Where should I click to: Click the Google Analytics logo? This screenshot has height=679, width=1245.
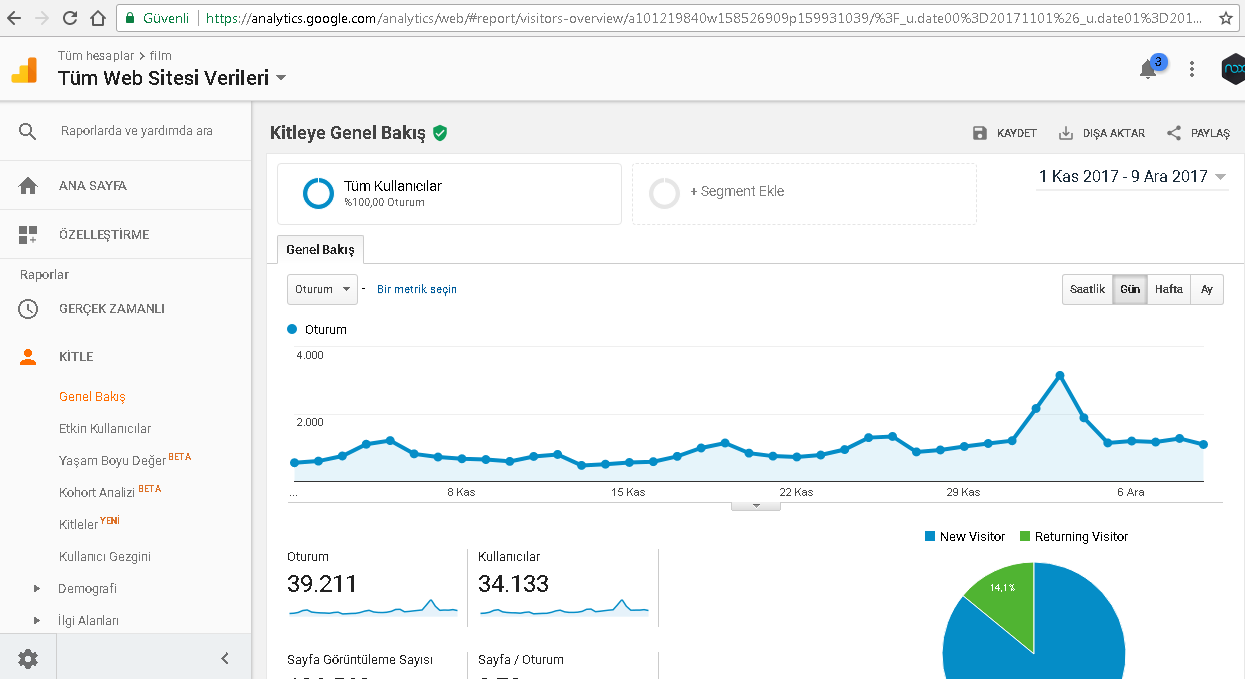[x=24, y=70]
